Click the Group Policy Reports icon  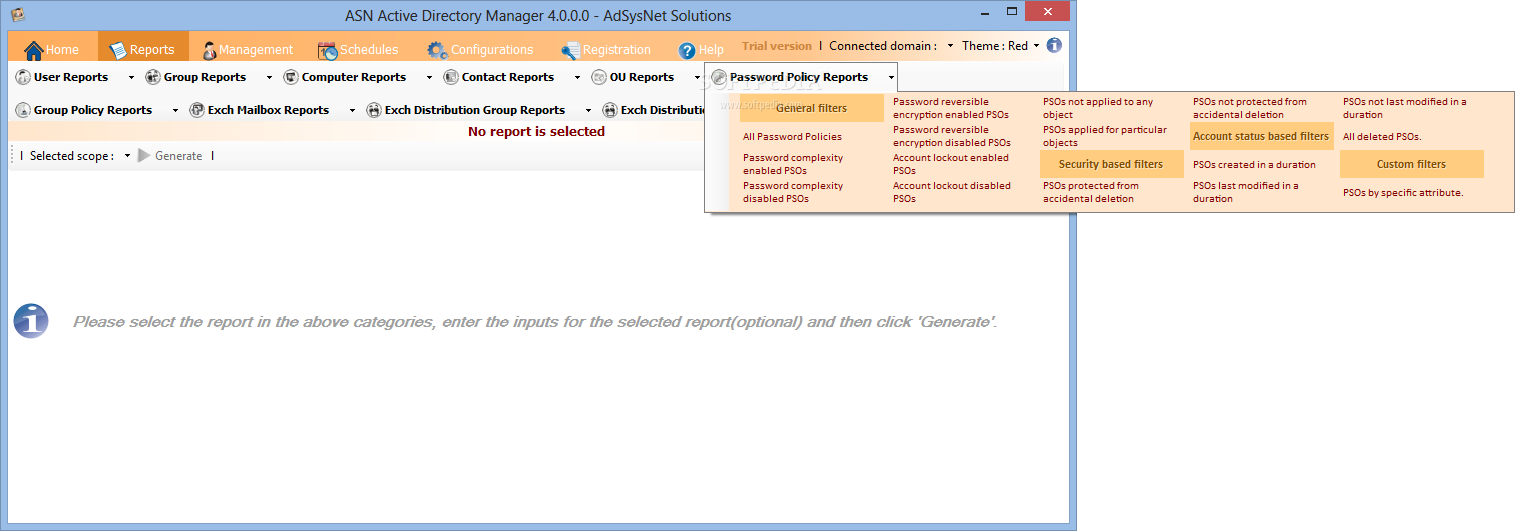pos(23,110)
